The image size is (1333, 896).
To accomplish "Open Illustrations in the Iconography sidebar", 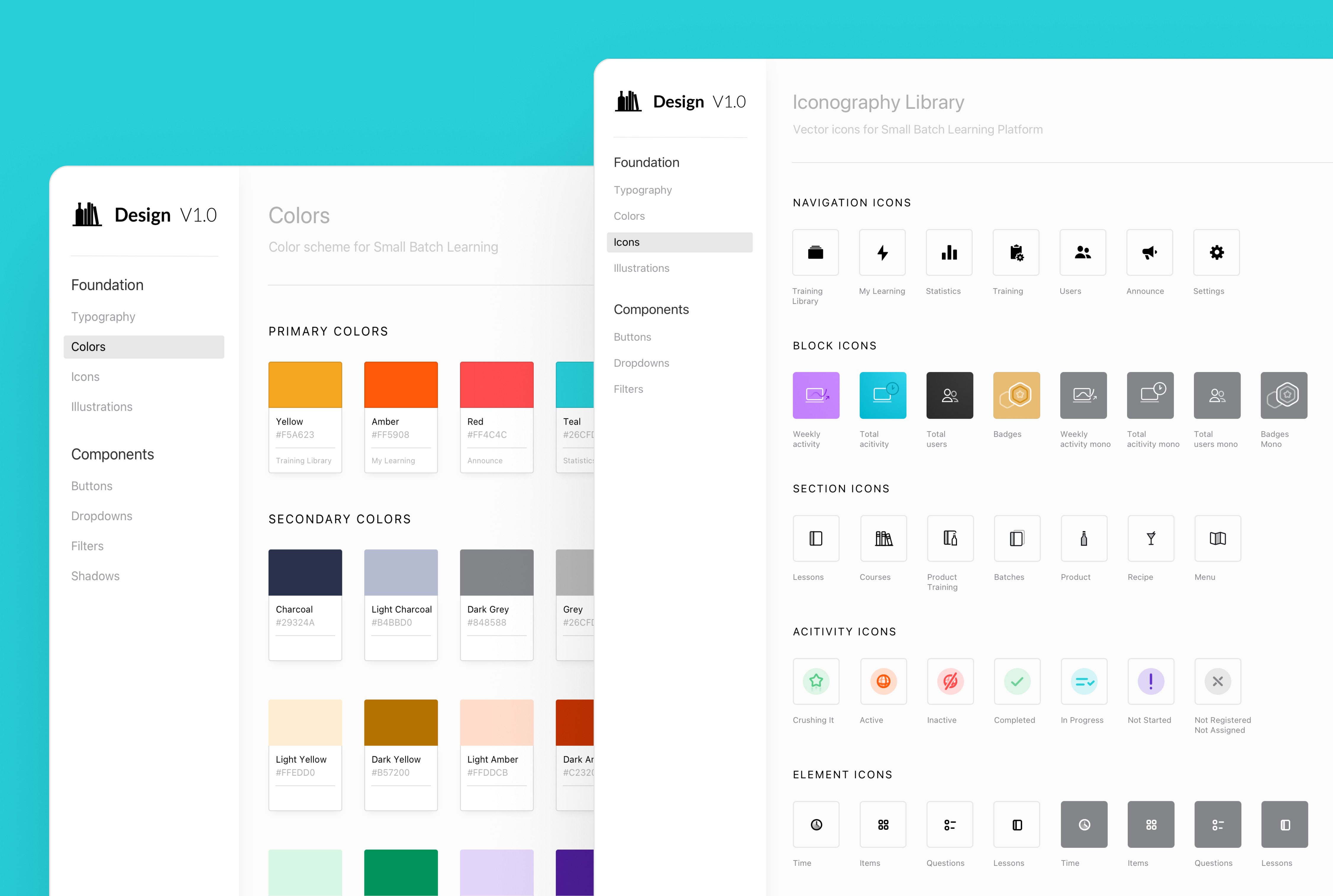I will click(641, 268).
